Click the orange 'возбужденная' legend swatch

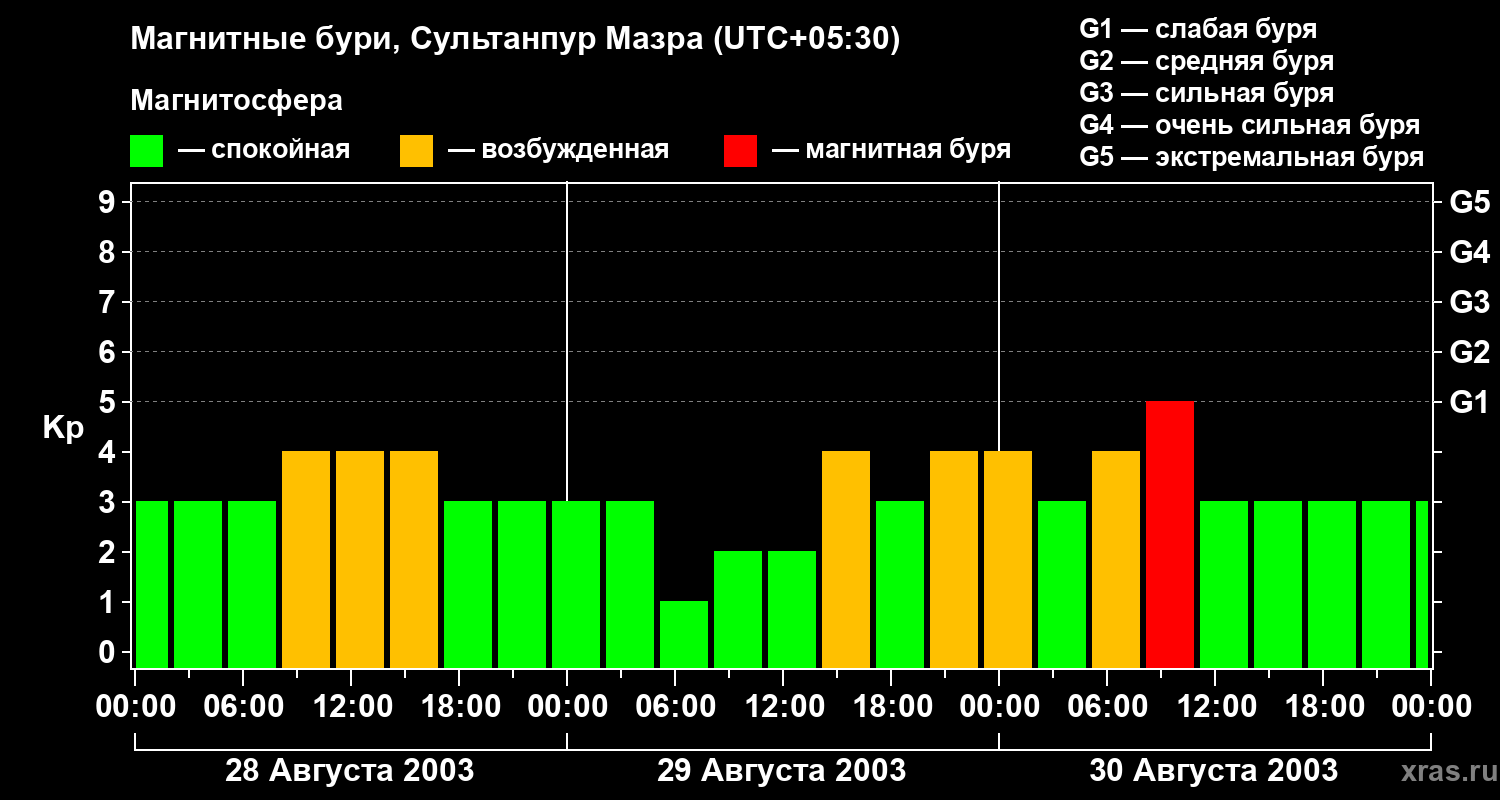[x=416, y=150]
